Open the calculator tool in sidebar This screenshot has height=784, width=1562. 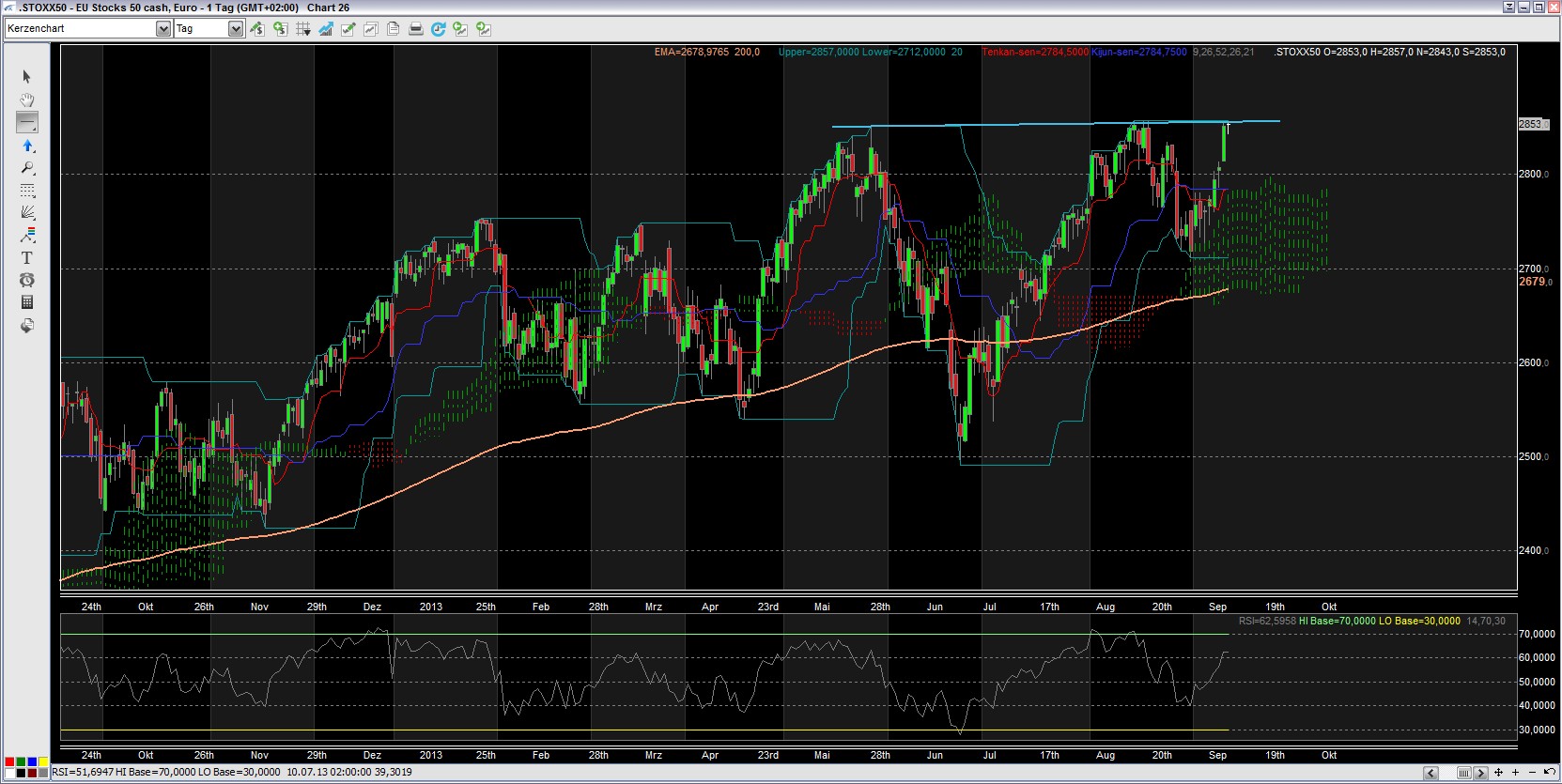[x=26, y=302]
